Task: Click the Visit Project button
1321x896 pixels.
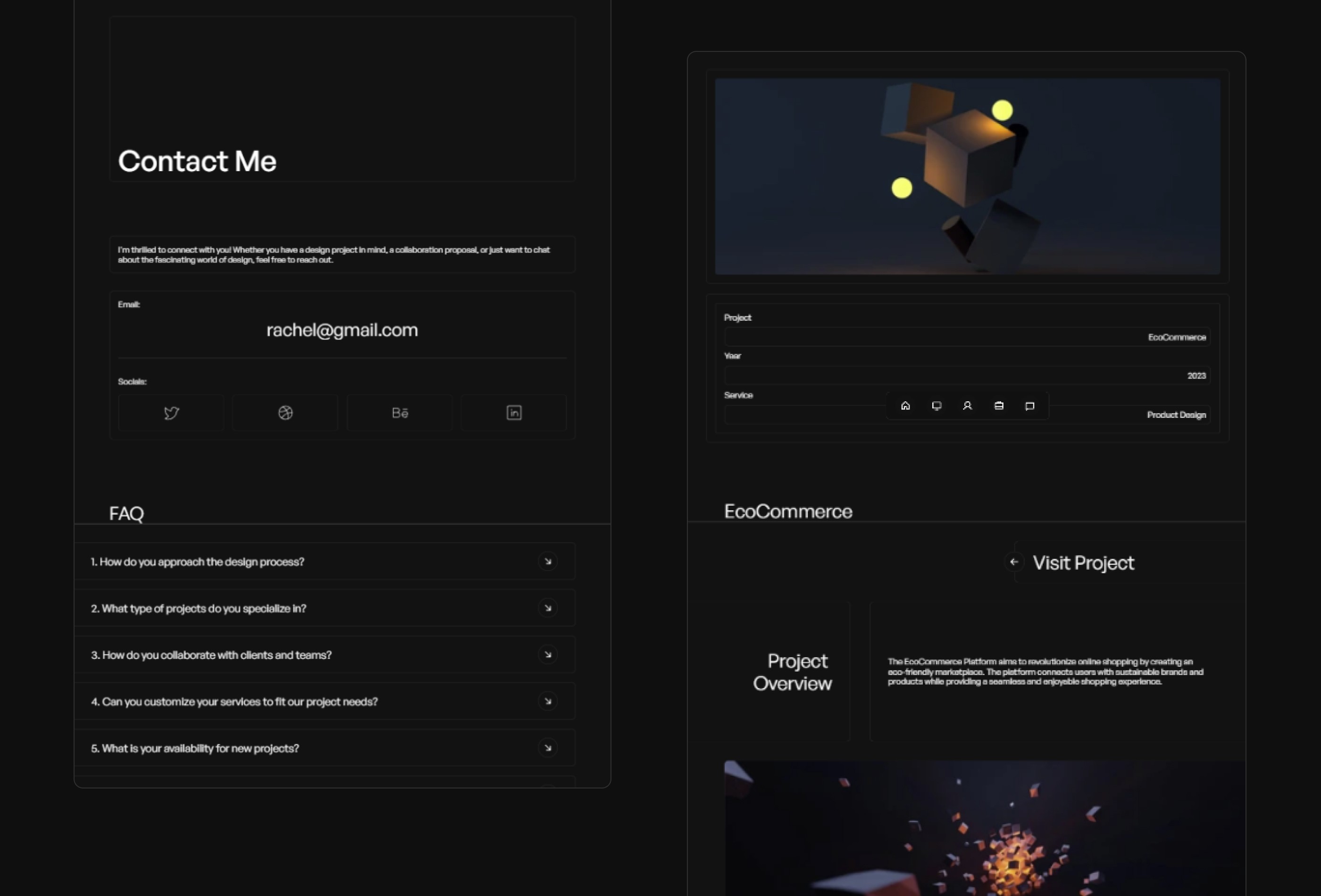Action: tap(1083, 563)
